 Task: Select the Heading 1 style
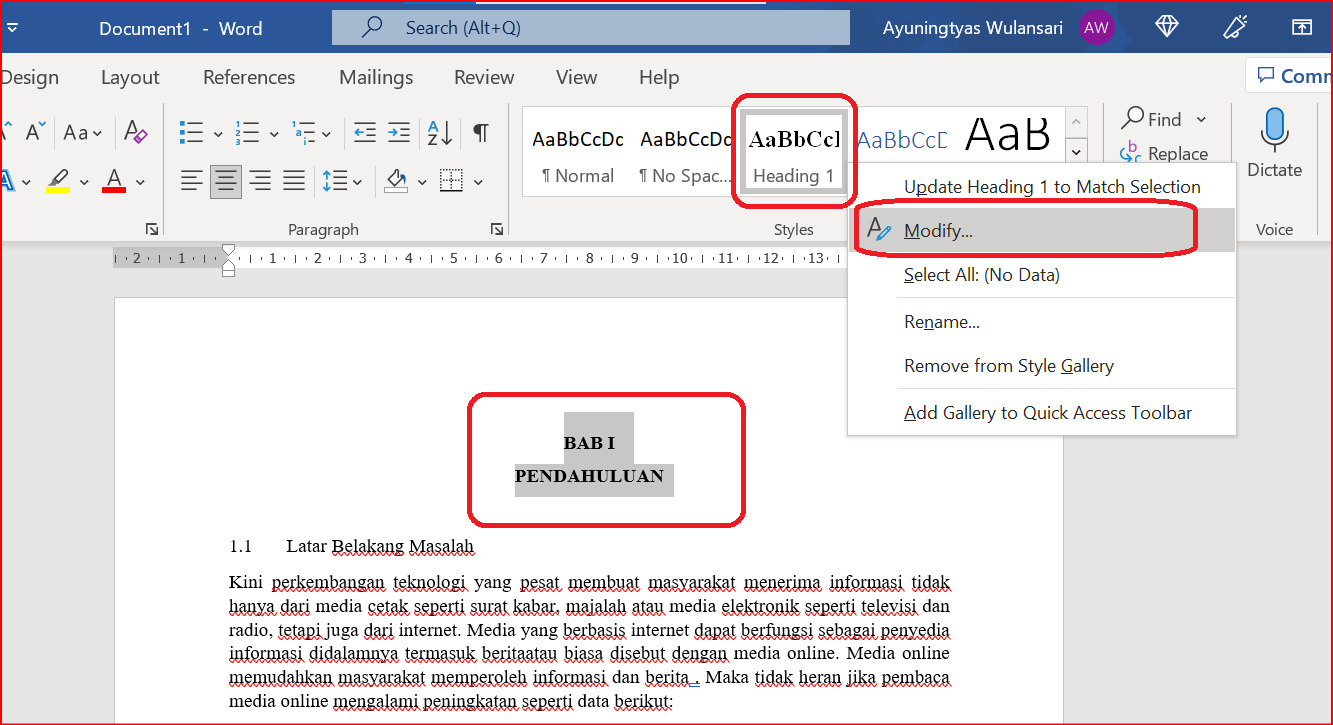tap(794, 151)
